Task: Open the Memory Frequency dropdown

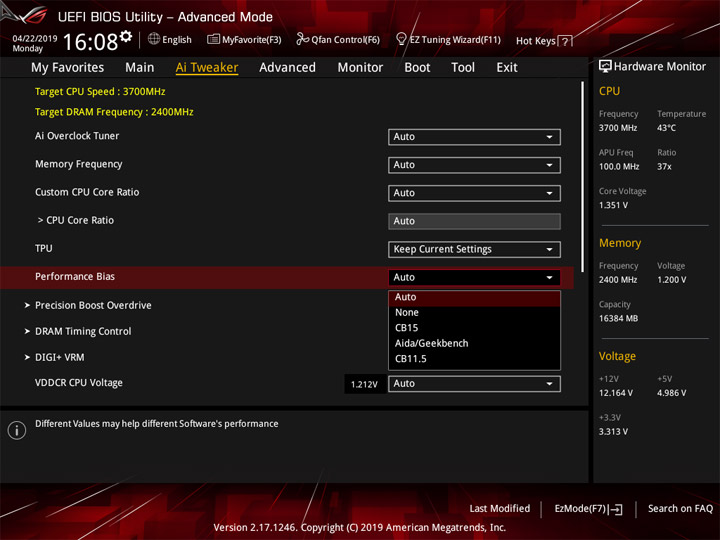Action: (x=474, y=165)
